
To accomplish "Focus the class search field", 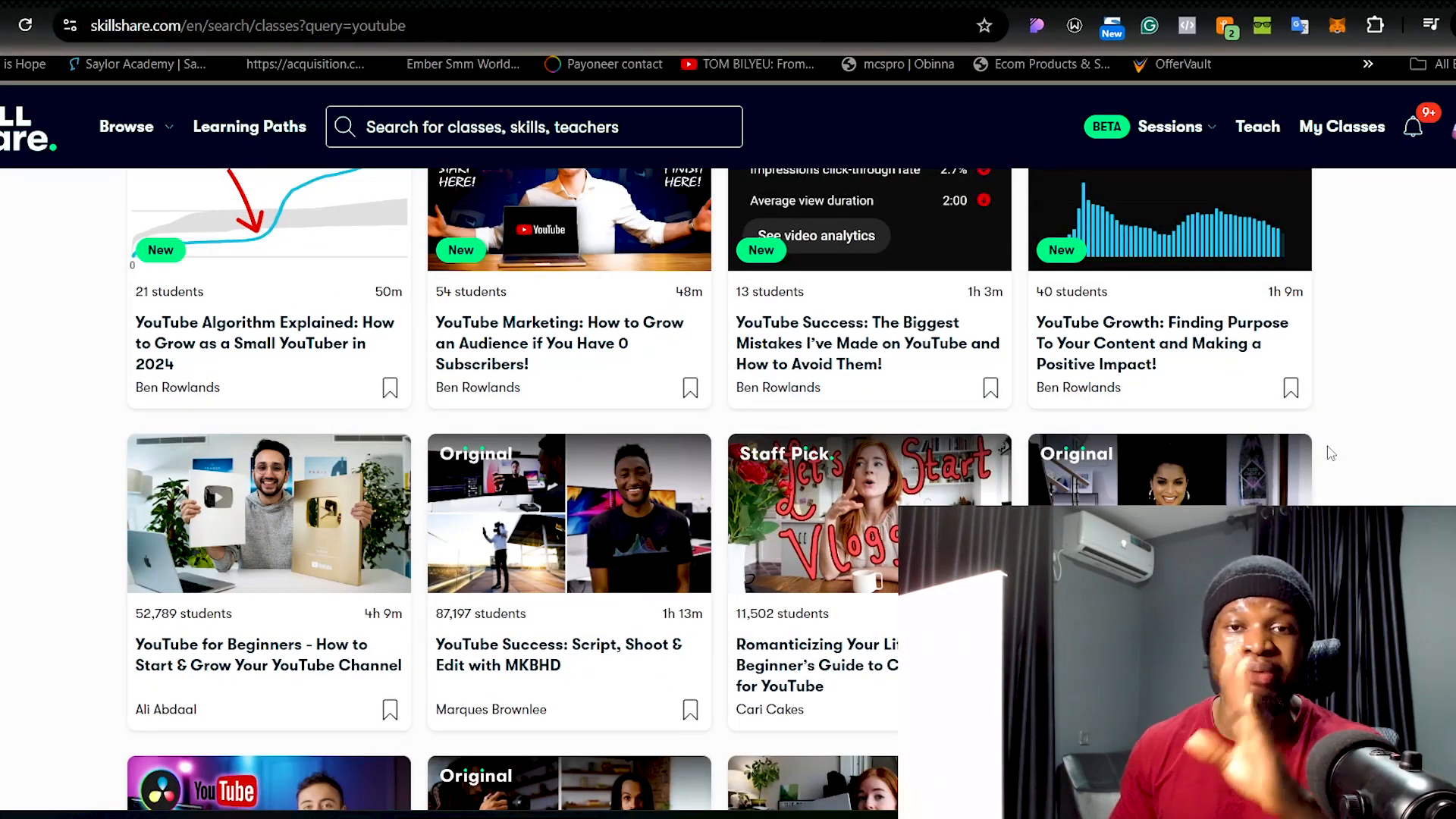I will click(x=534, y=127).
